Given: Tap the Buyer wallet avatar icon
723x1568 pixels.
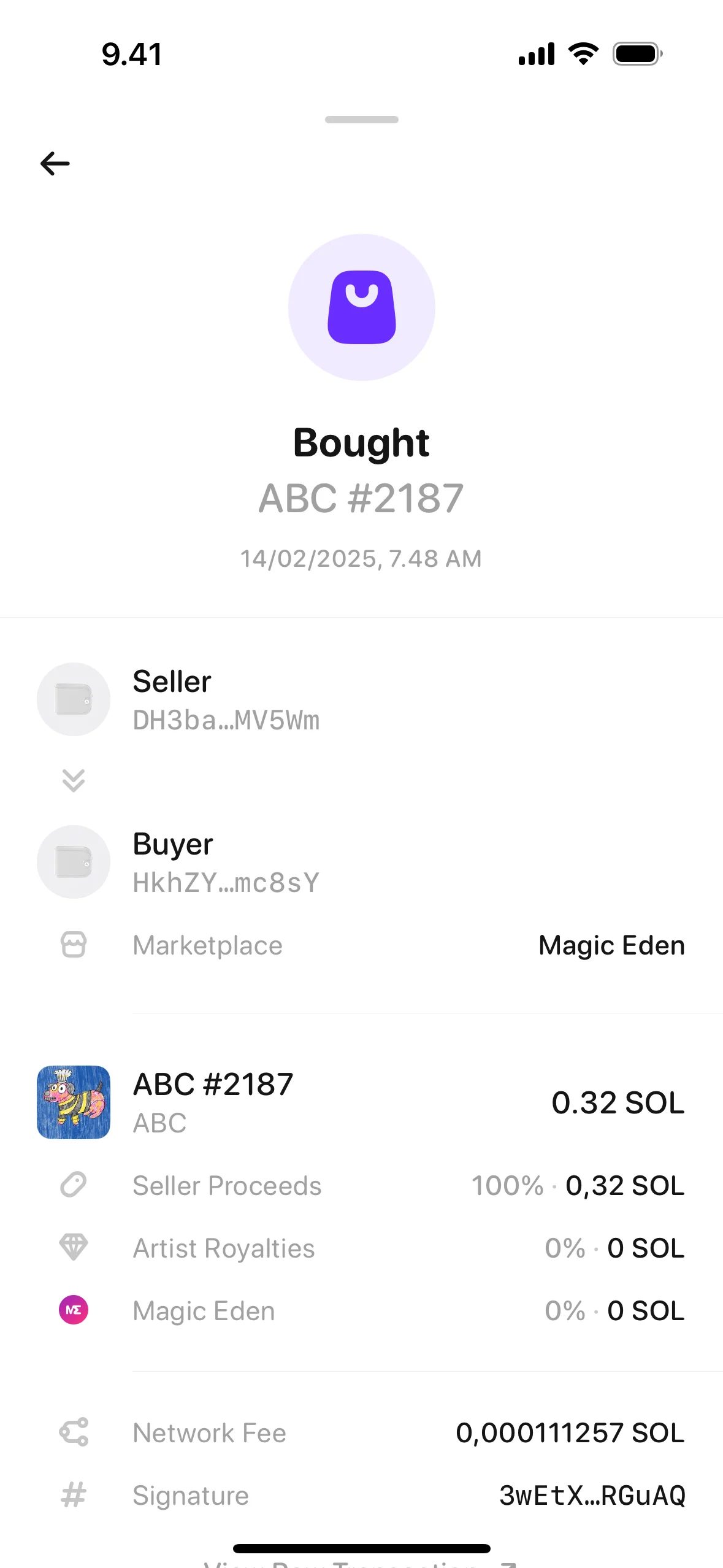Looking at the screenshot, I should pyautogui.click(x=74, y=862).
